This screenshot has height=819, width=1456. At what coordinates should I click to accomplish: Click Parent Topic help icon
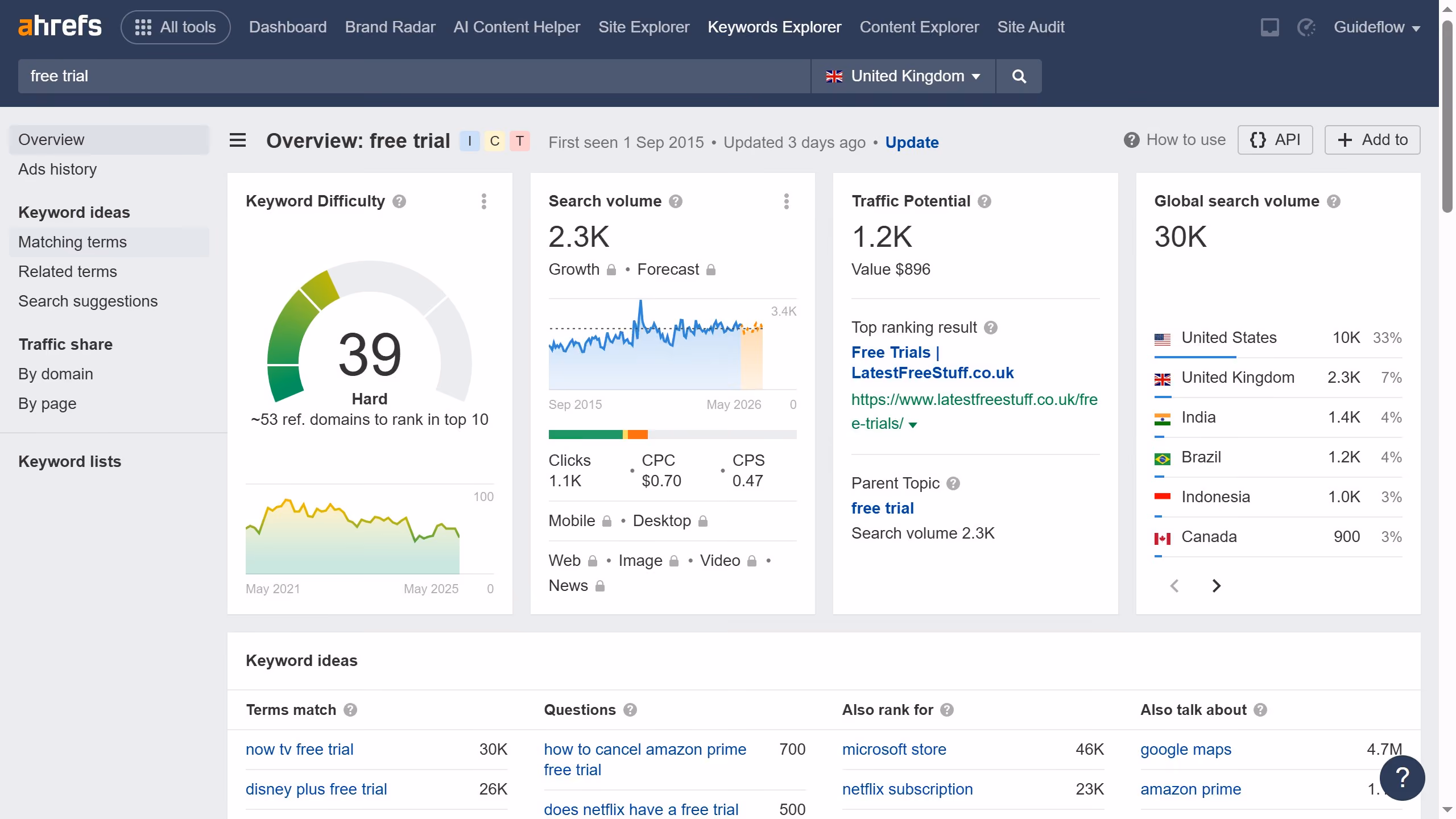(953, 483)
